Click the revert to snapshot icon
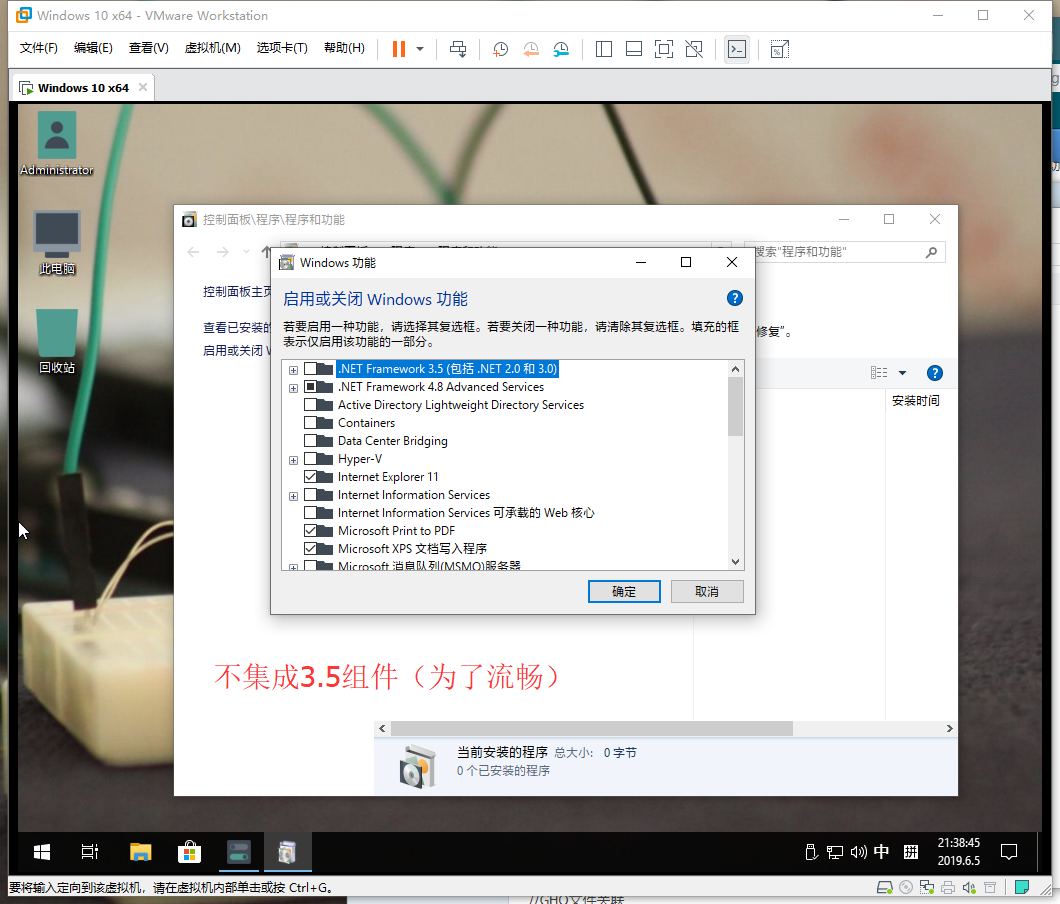1060x904 pixels. pos(531,49)
